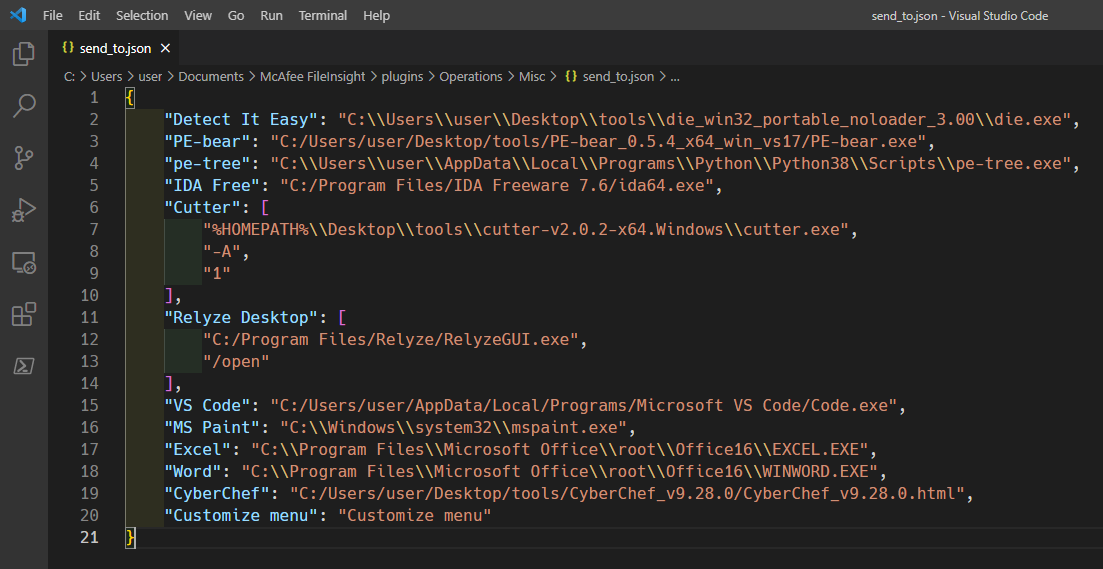This screenshot has width=1103, height=569.
Task: Open Remote Explorer view
Action: click(24, 262)
